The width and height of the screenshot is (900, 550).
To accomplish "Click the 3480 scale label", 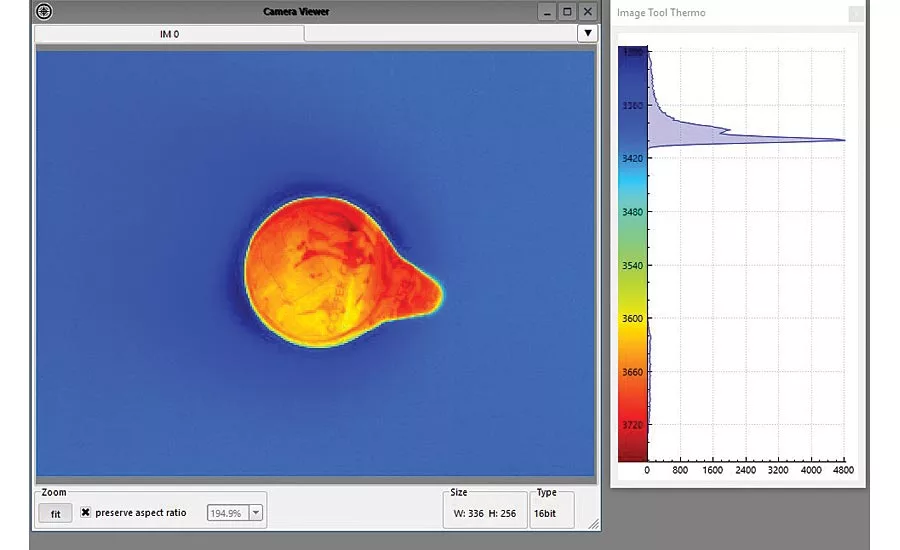I will click(633, 212).
